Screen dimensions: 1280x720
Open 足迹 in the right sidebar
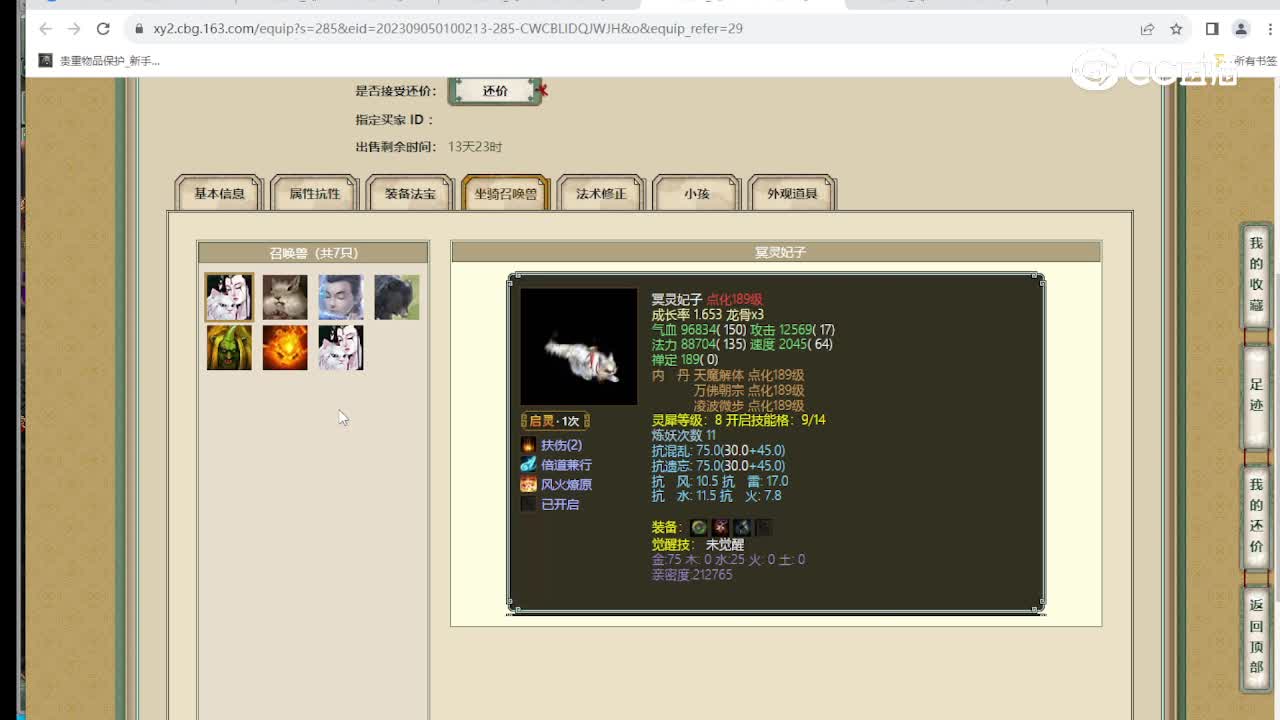[1256, 395]
